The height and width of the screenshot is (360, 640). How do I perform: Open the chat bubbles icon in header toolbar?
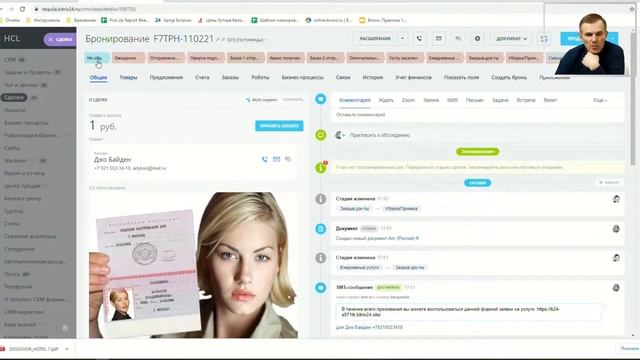(x=458, y=38)
